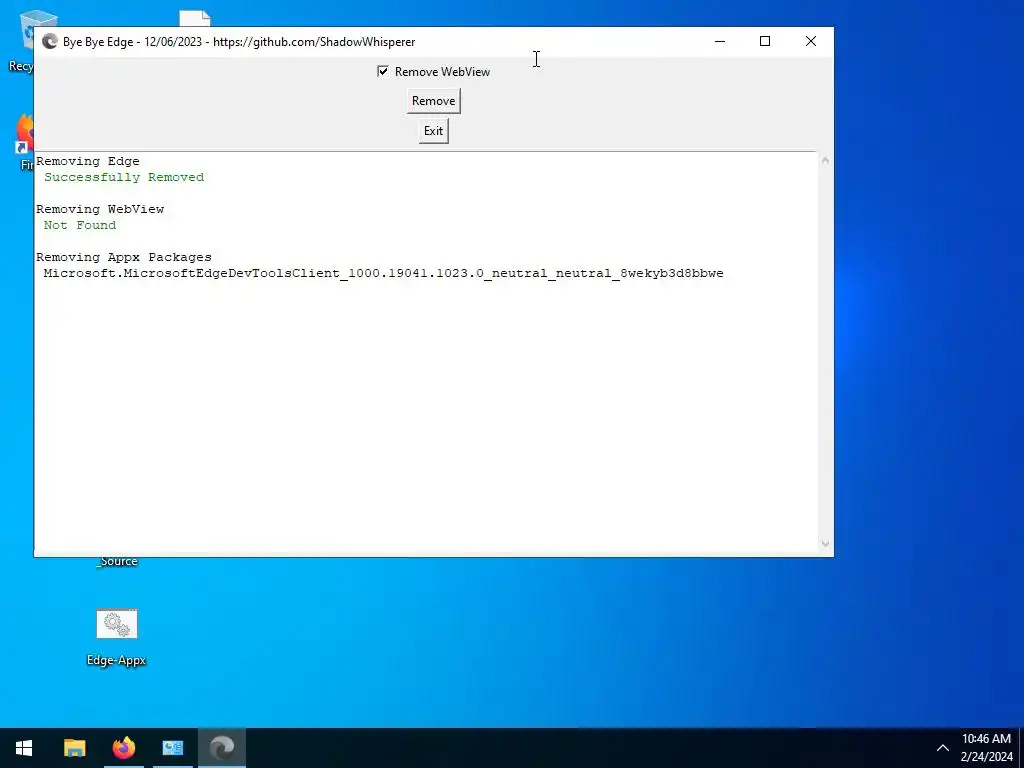This screenshot has width=1024, height=768.
Task: Click the Bye Bye Edge title bar icon
Action: [x=50, y=42]
